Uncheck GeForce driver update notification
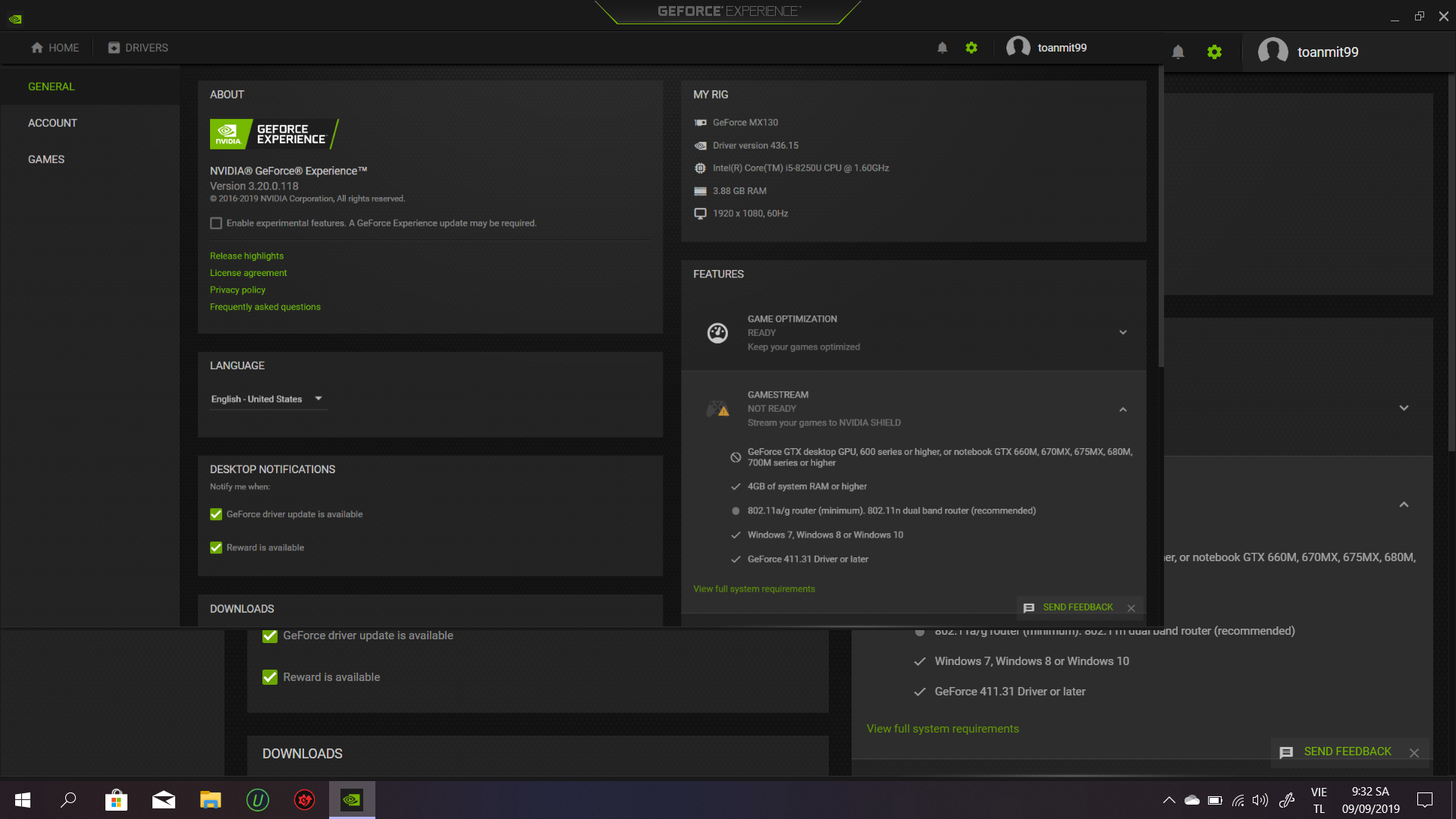 tap(216, 514)
